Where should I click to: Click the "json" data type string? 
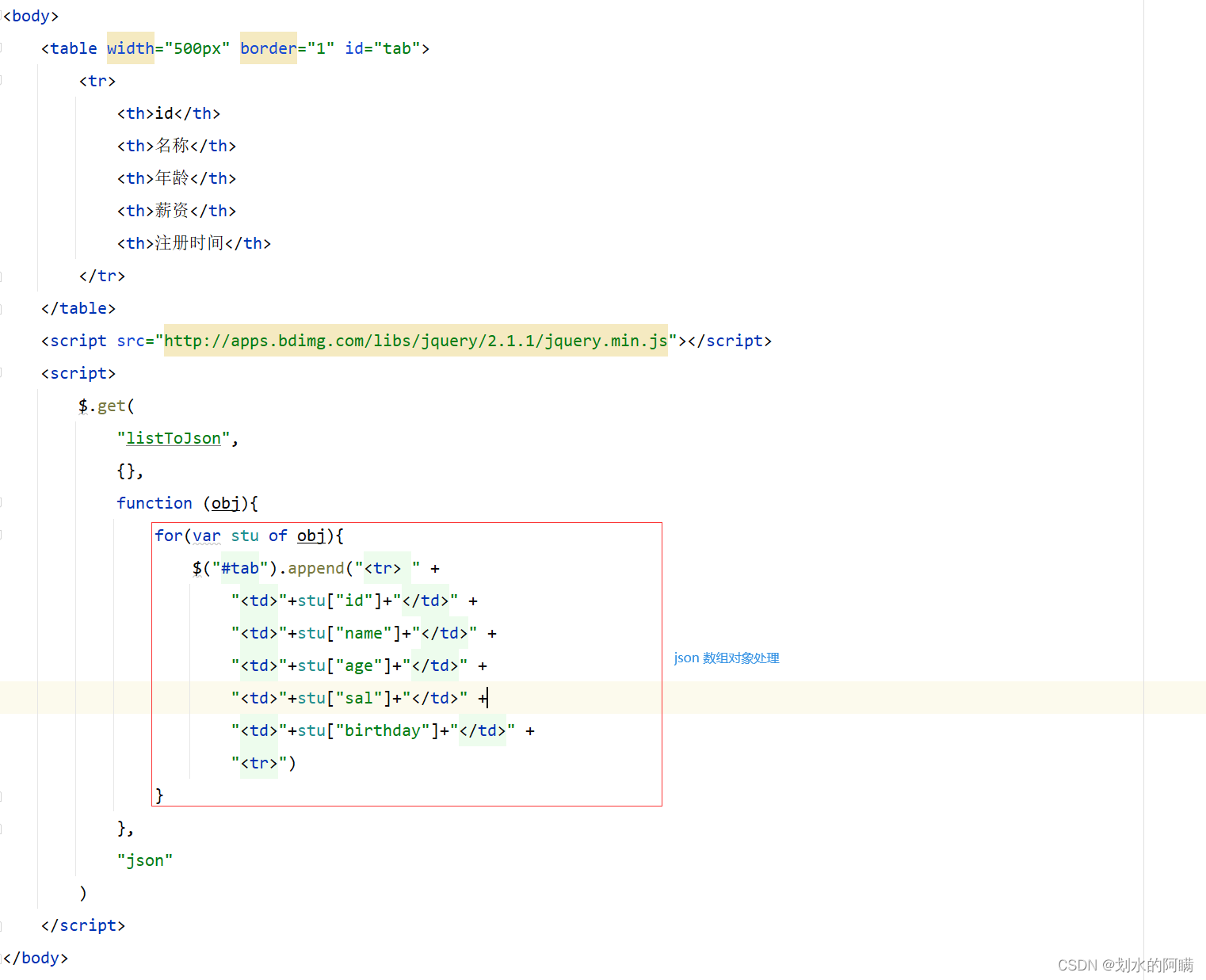[x=145, y=860]
